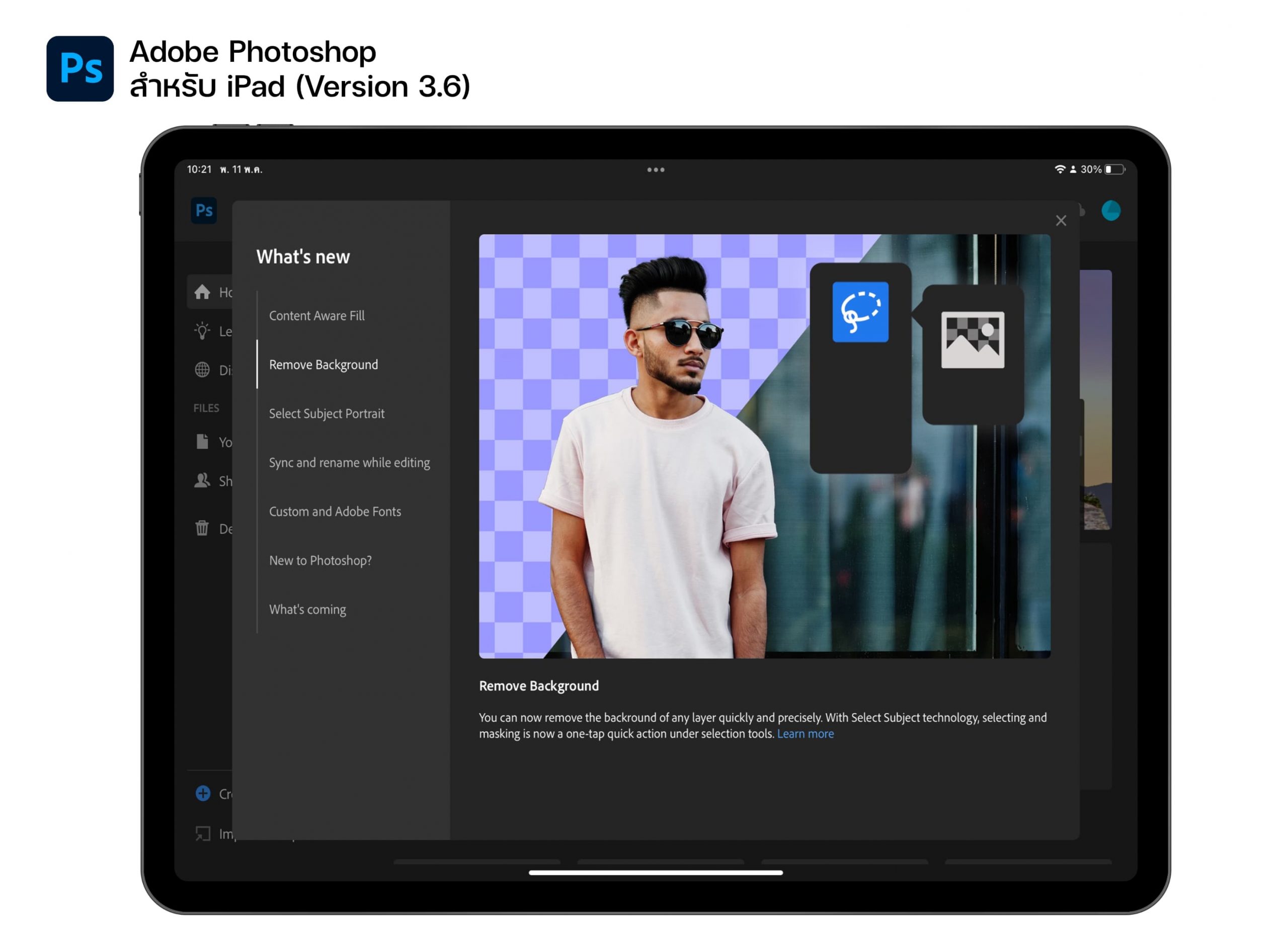
Task: Click the Home house icon in sidebar
Action: tap(202, 292)
